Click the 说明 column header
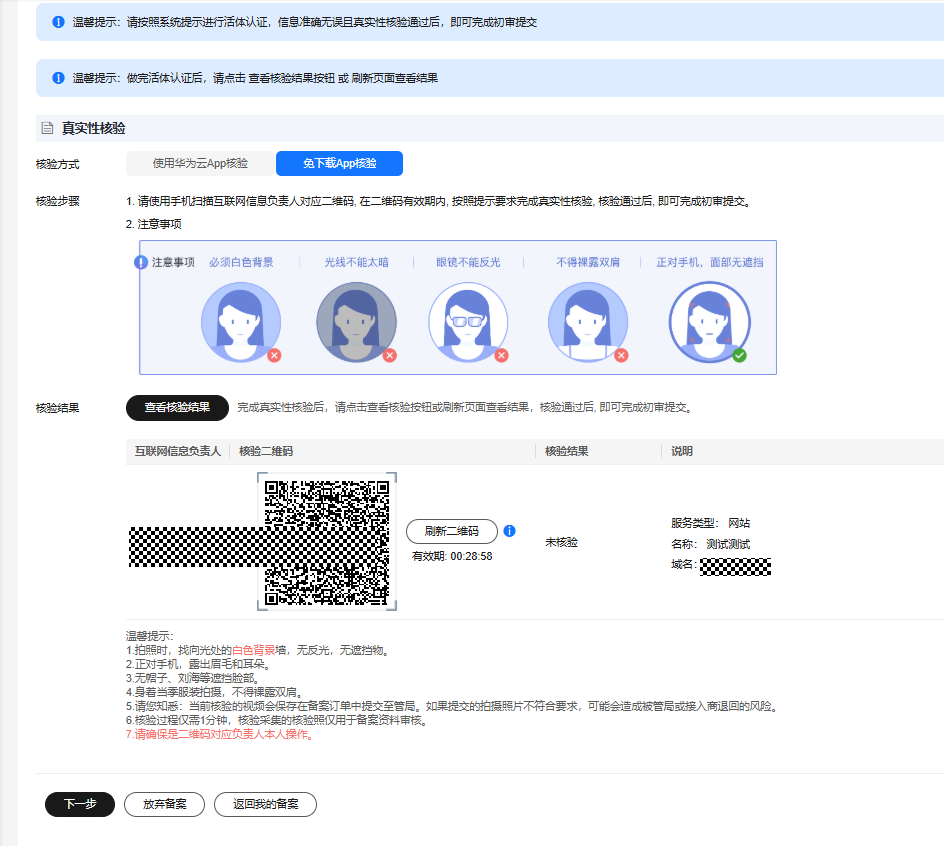 682,451
